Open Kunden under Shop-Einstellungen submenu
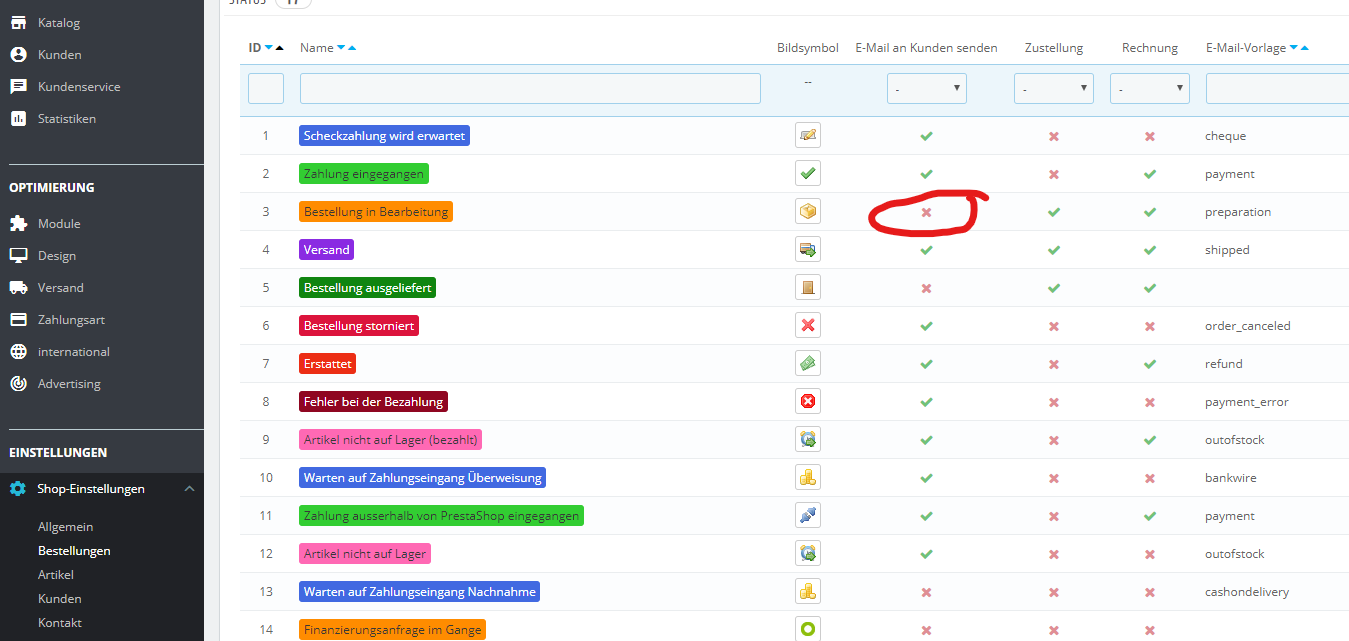Image resolution: width=1349 pixels, height=641 pixels. click(60, 599)
